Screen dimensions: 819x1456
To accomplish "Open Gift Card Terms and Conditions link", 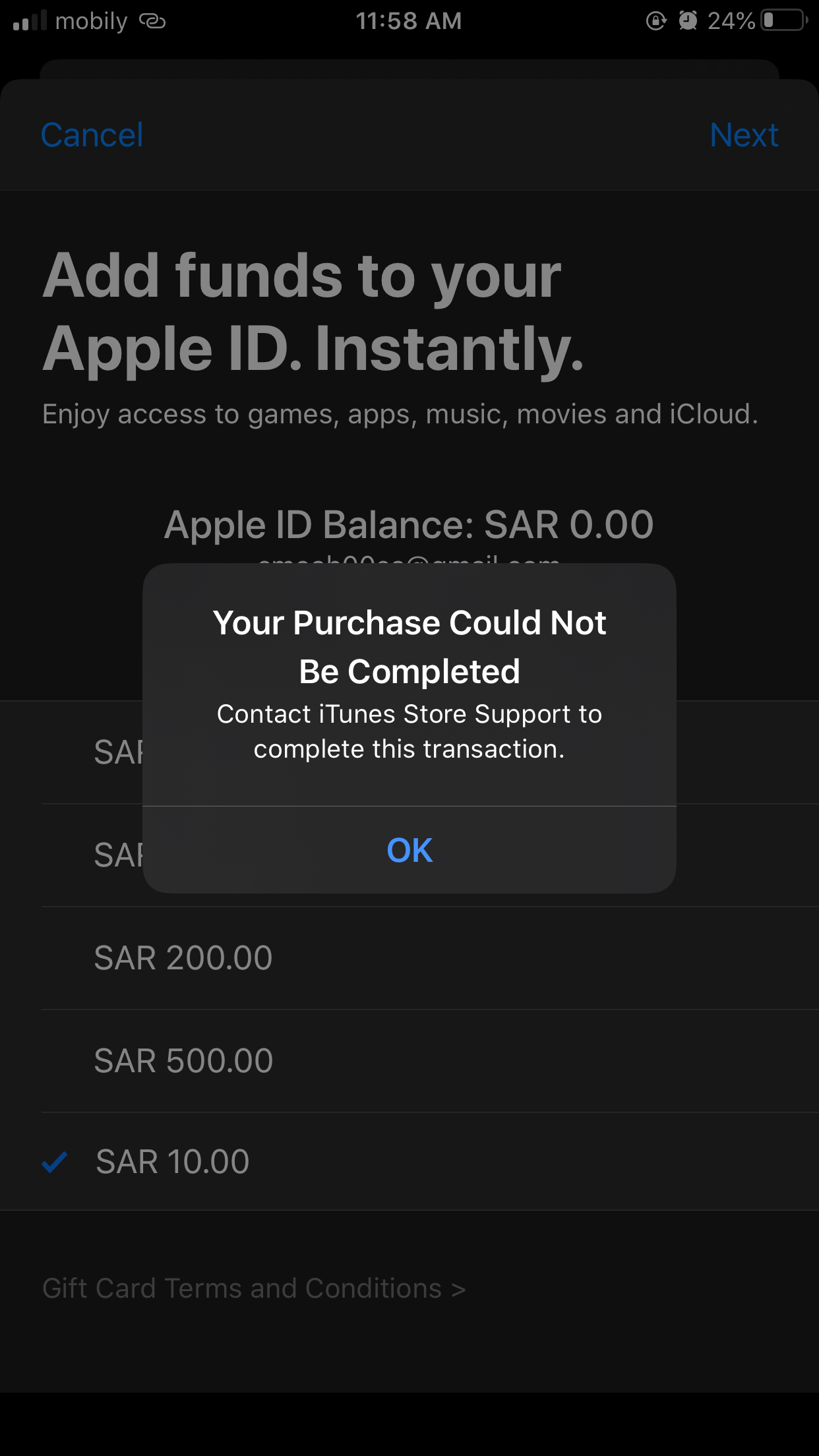I will click(x=241, y=1289).
